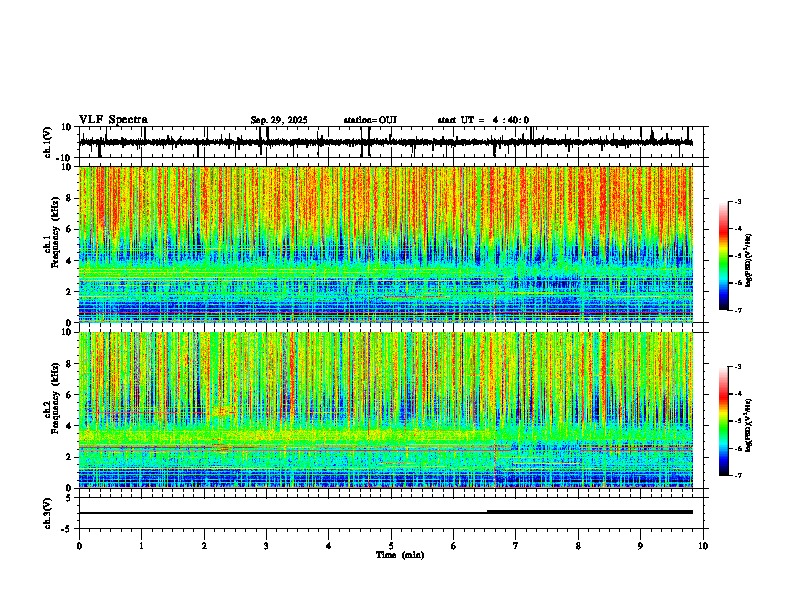Screen dimensions: 792x612
Task: Click the thick black ch.3 voltage line segment
Action: (x=589, y=512)
